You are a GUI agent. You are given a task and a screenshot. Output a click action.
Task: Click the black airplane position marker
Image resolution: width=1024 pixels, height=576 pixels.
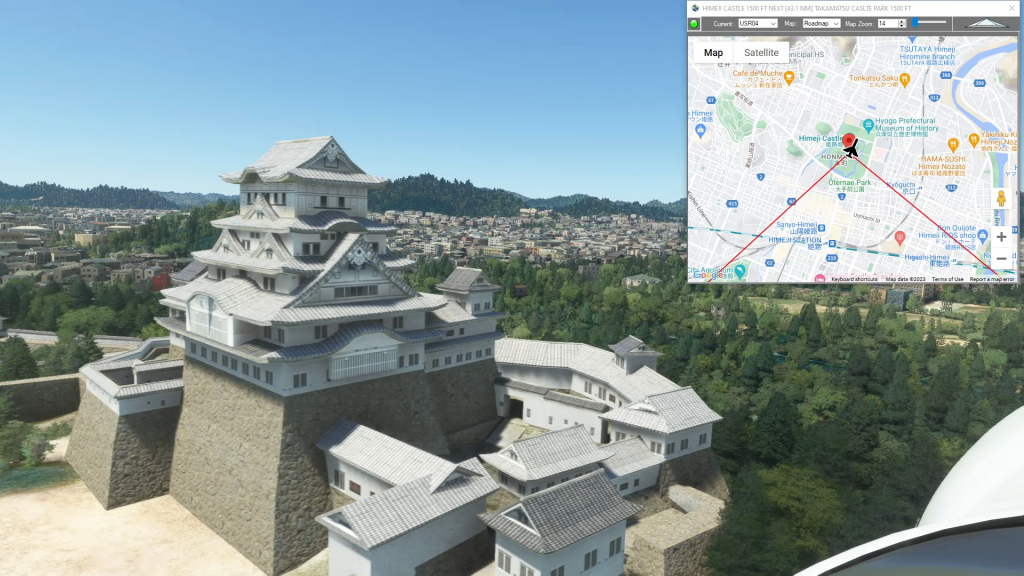pyautogui.click(x=853, y=150)
